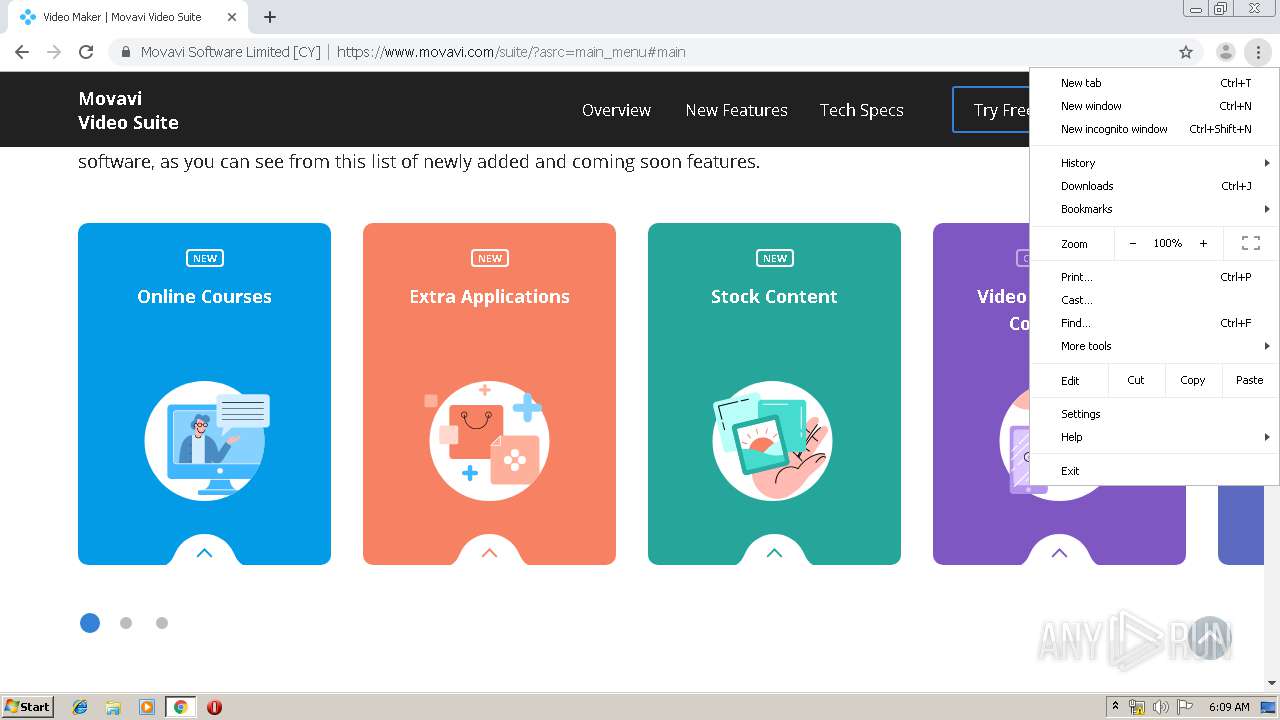Click the Try Free button

pyautogui.click(x=992, y=110)
